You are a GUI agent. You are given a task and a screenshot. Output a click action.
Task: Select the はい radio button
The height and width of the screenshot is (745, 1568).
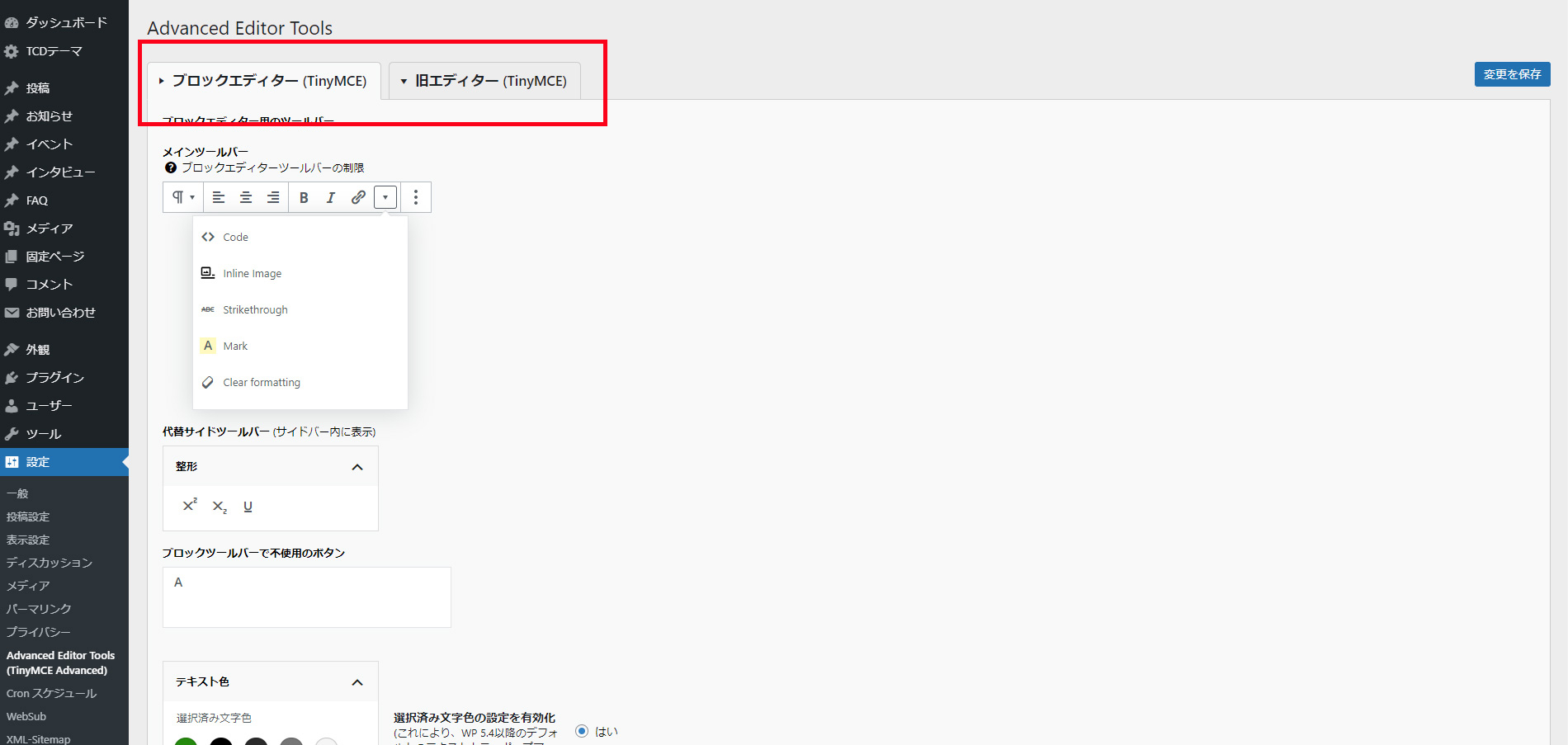click(582, 731)
